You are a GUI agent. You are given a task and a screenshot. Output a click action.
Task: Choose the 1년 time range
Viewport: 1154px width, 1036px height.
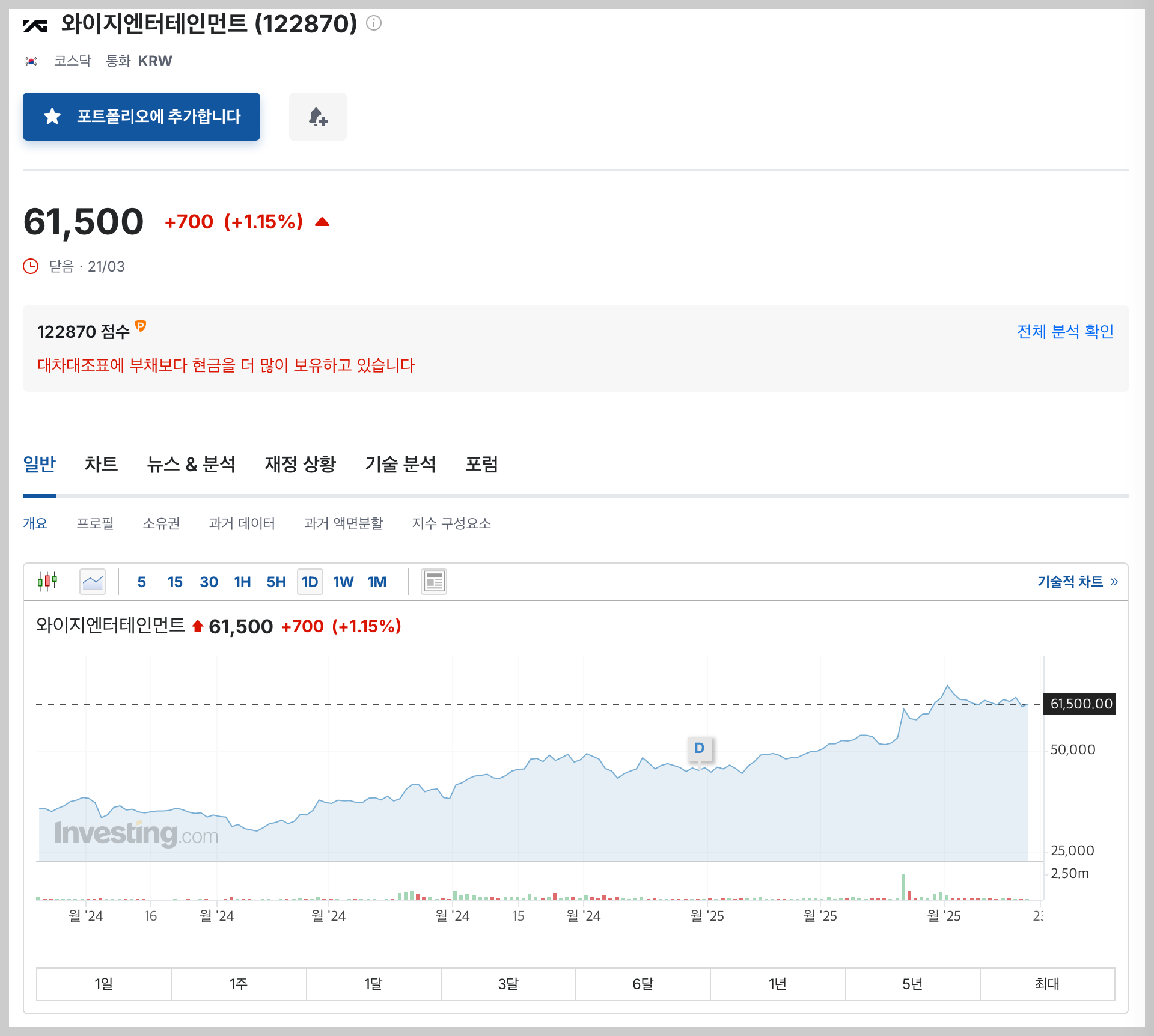tap(777, 984)
